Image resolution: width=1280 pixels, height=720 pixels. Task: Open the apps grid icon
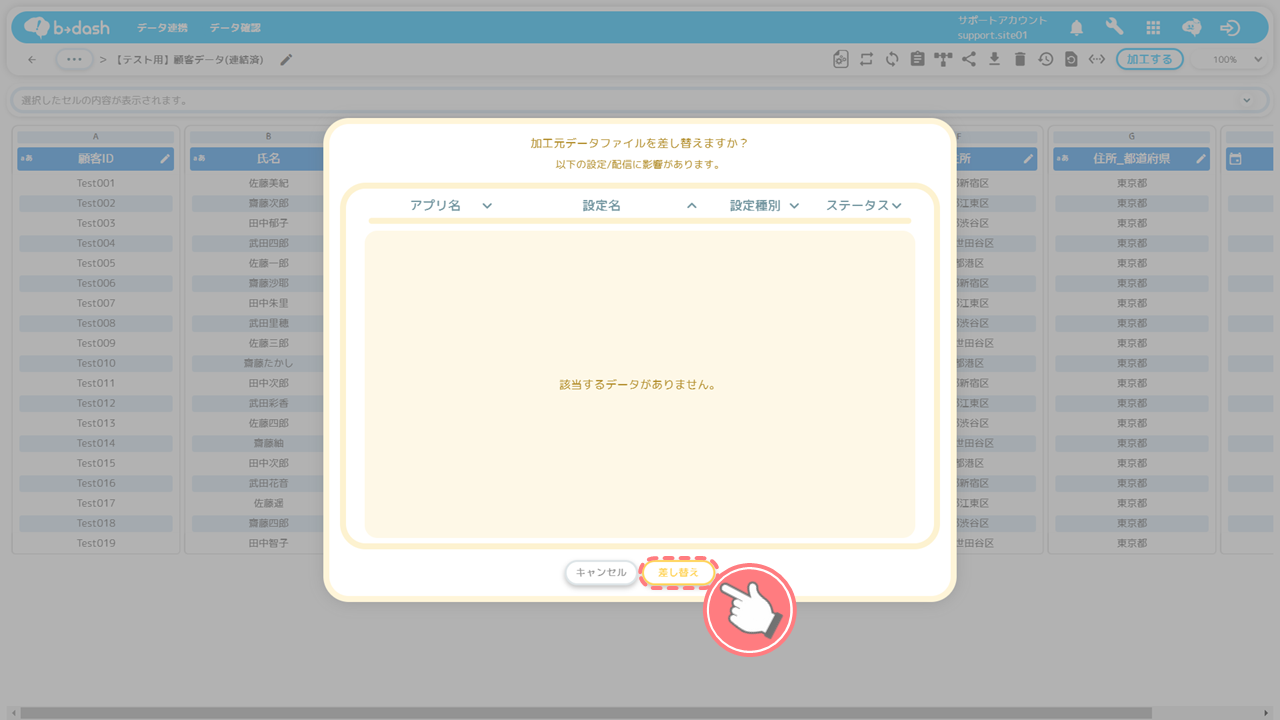[1153, 28]
